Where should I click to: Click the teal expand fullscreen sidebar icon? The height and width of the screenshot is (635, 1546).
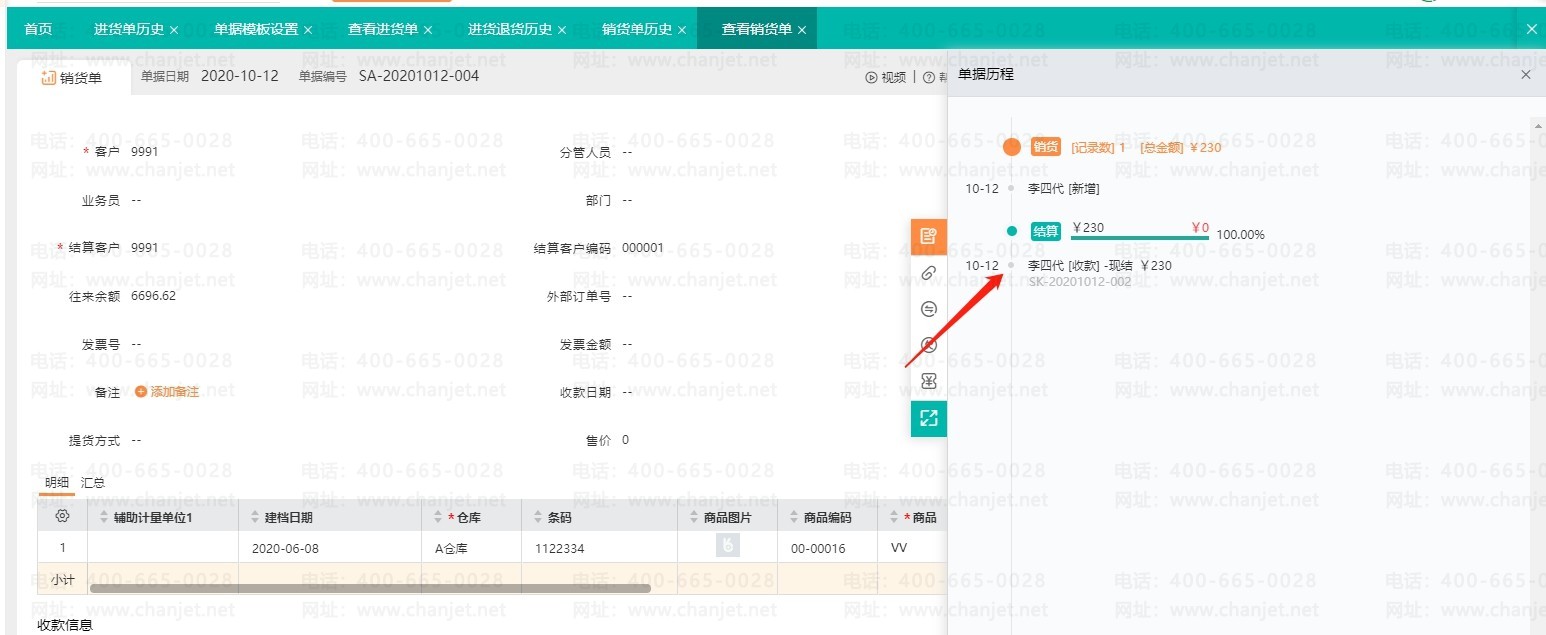point(928,418)
